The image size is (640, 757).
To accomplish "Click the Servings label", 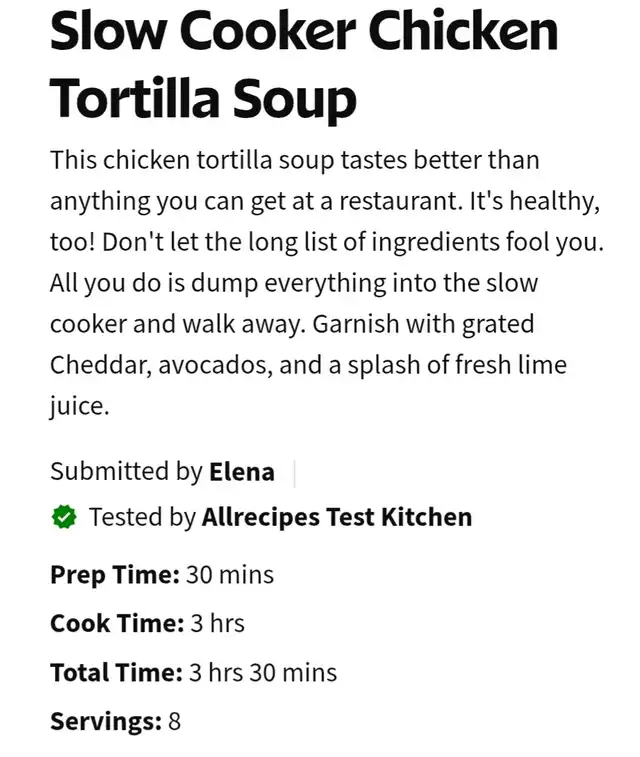I will 106,721.
